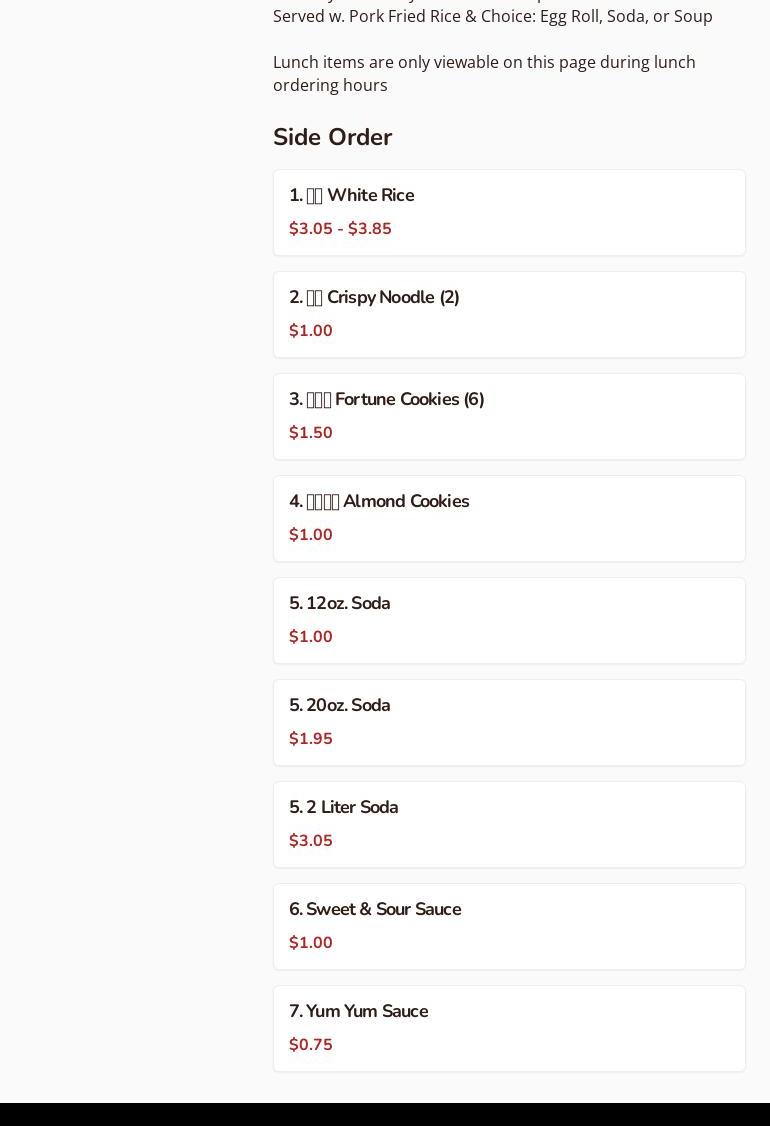This screenshot has width=770, height=1126.
Task: Click the $0.75 Yum Yum Sauce price
Action: click(x=311, y=1045)
